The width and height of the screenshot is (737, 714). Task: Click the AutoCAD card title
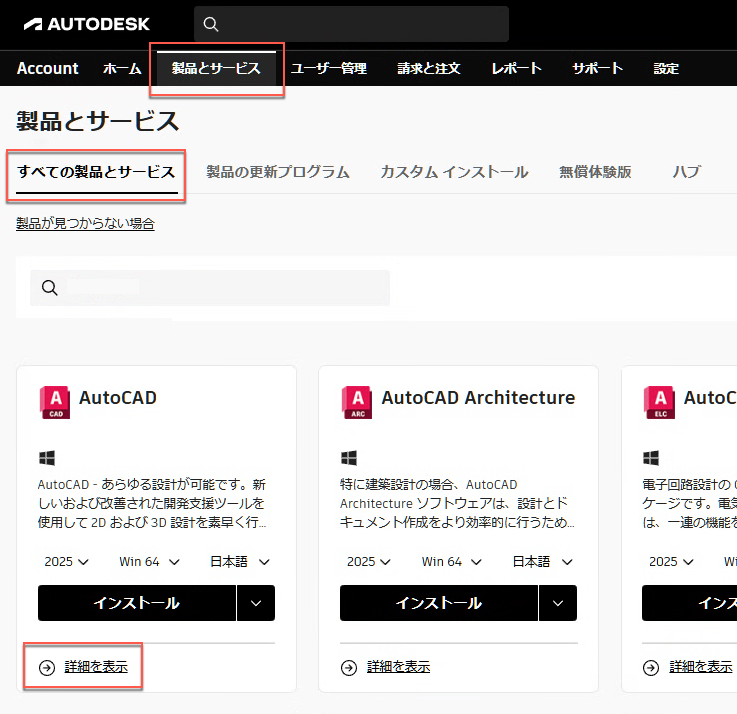pyautogui.click(x=118, y=398)
